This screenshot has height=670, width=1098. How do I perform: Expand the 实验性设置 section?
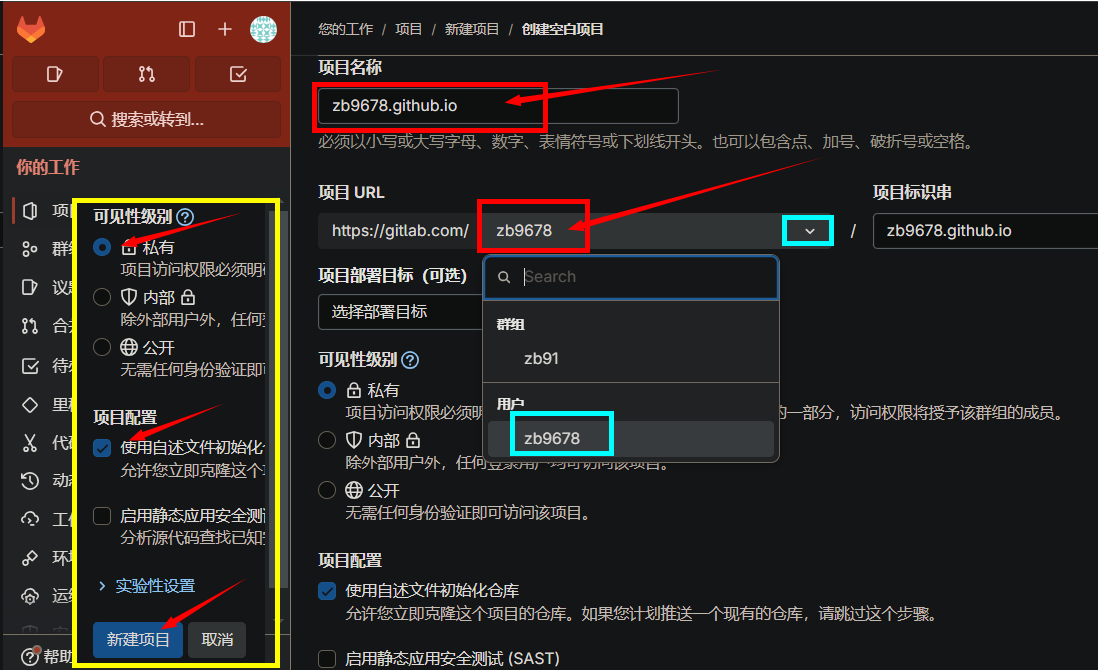coord(148,586)
